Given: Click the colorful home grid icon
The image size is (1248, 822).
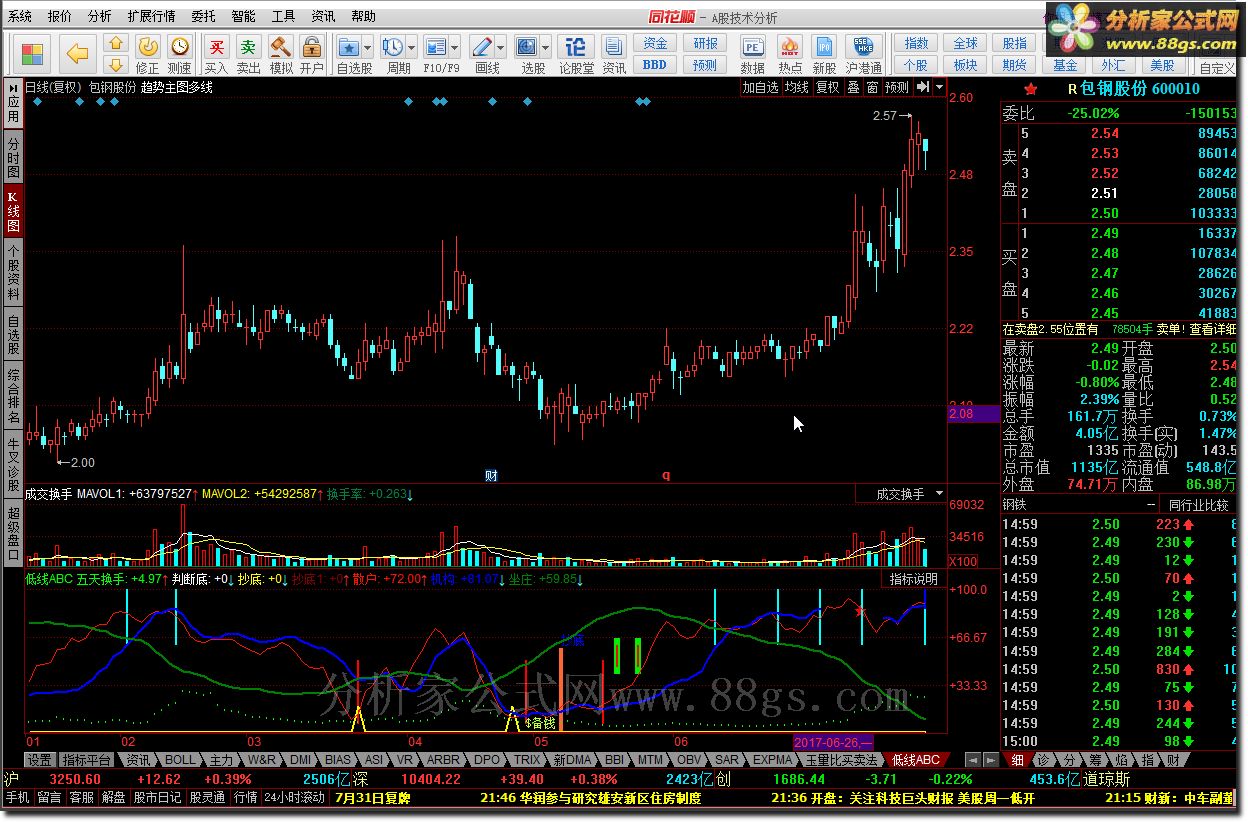Looking at the screenshot, I should coord(33,54).
